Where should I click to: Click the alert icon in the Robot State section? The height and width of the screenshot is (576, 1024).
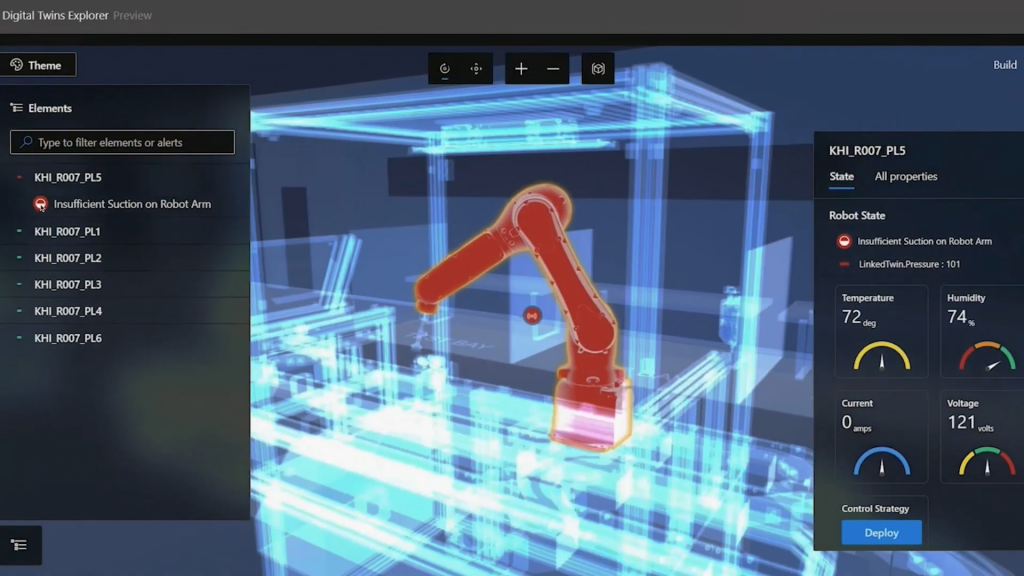pyautogui.click(x=844, y=241)
